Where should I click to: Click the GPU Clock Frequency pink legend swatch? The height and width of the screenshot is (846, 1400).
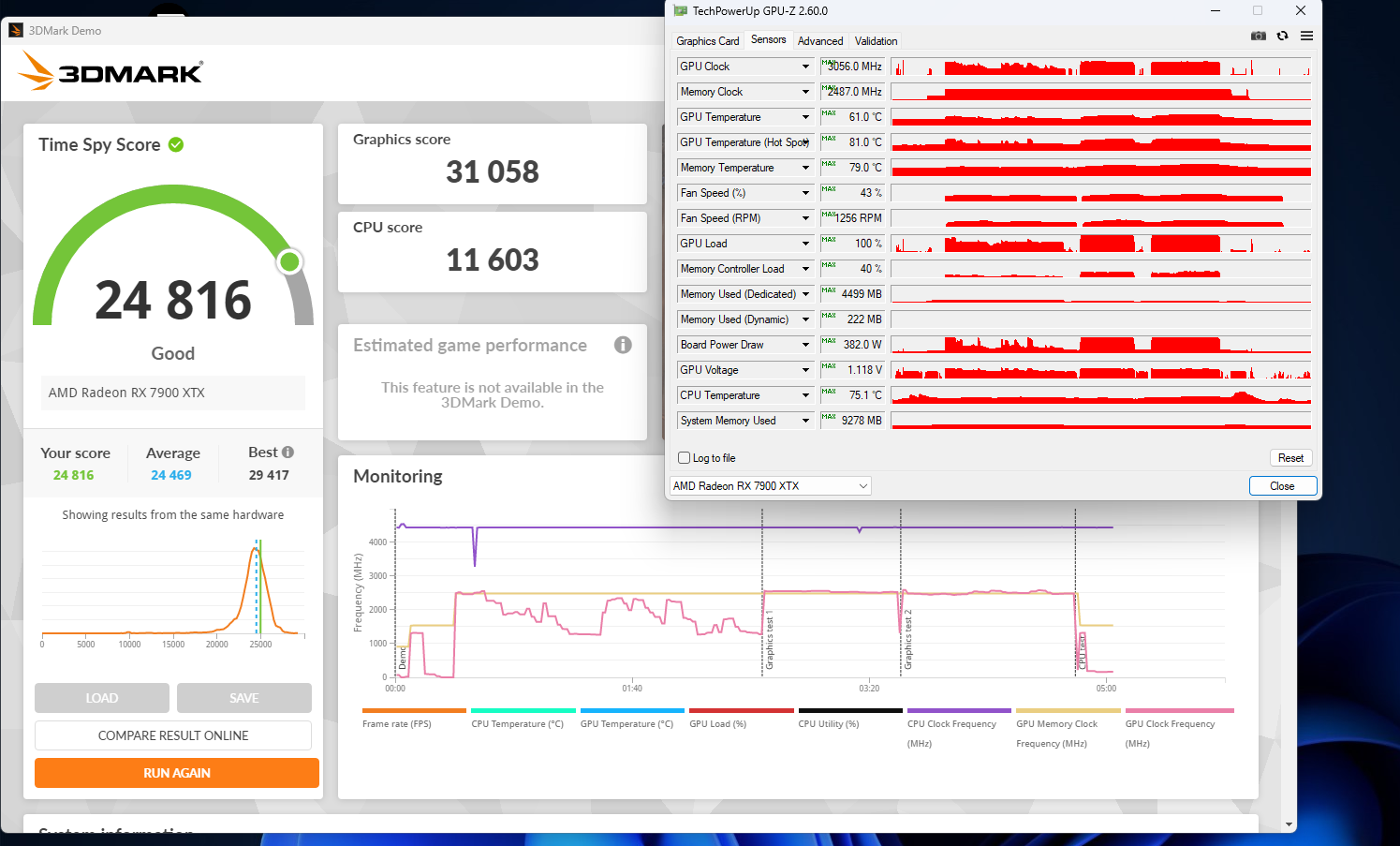[x=1180, y=710]
